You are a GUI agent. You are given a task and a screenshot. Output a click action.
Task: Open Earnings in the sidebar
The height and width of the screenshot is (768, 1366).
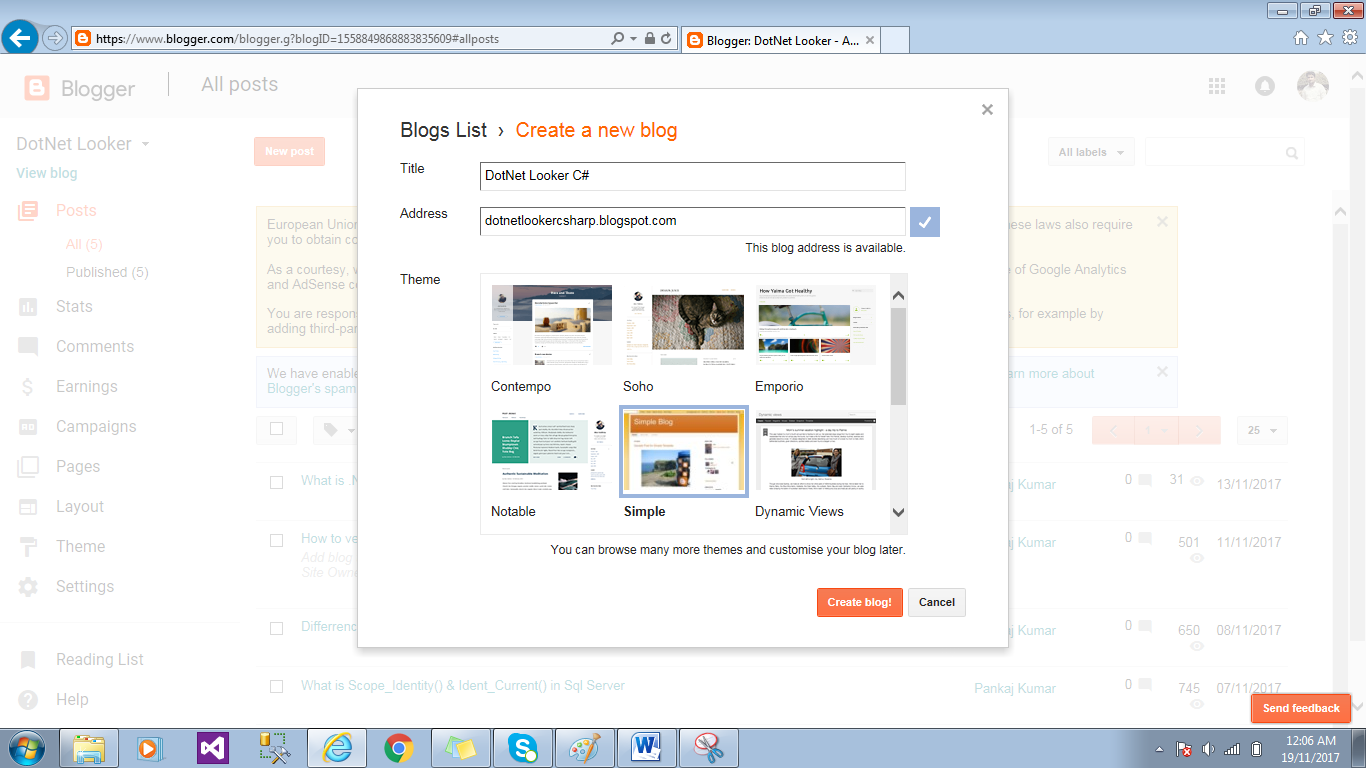click(87, 386)
